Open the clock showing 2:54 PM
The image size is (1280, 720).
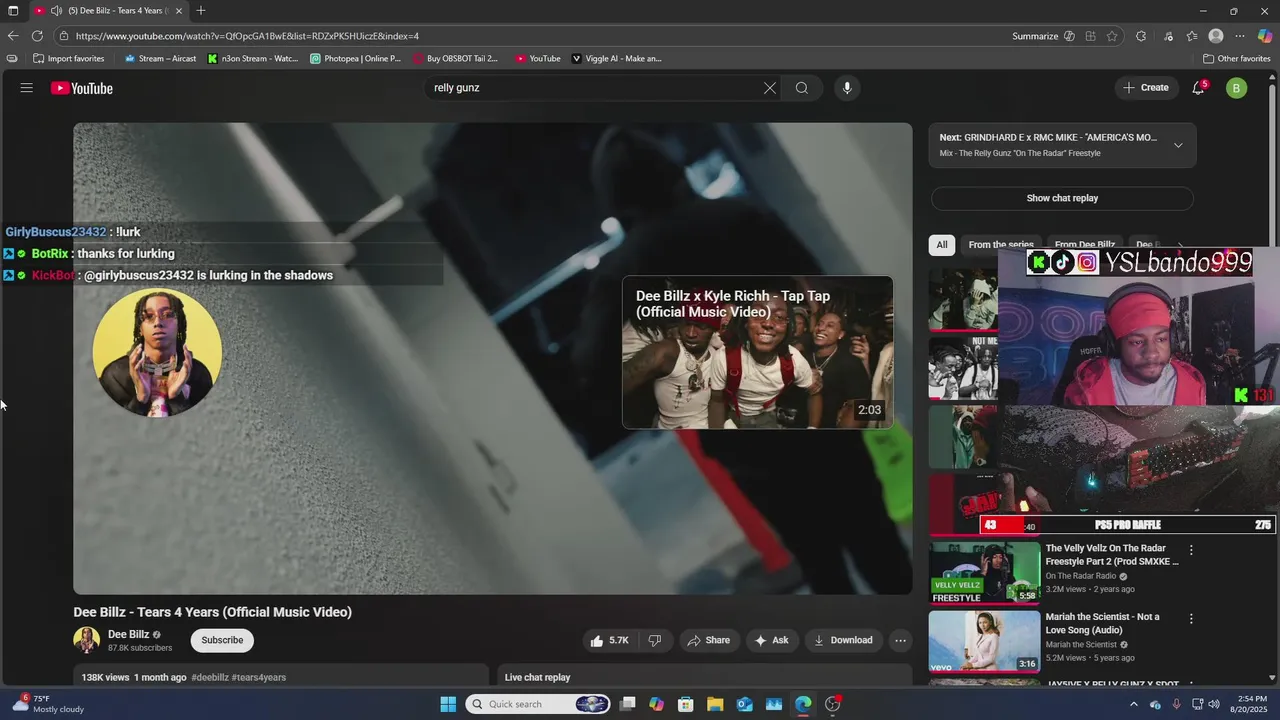click(1251, 704)
